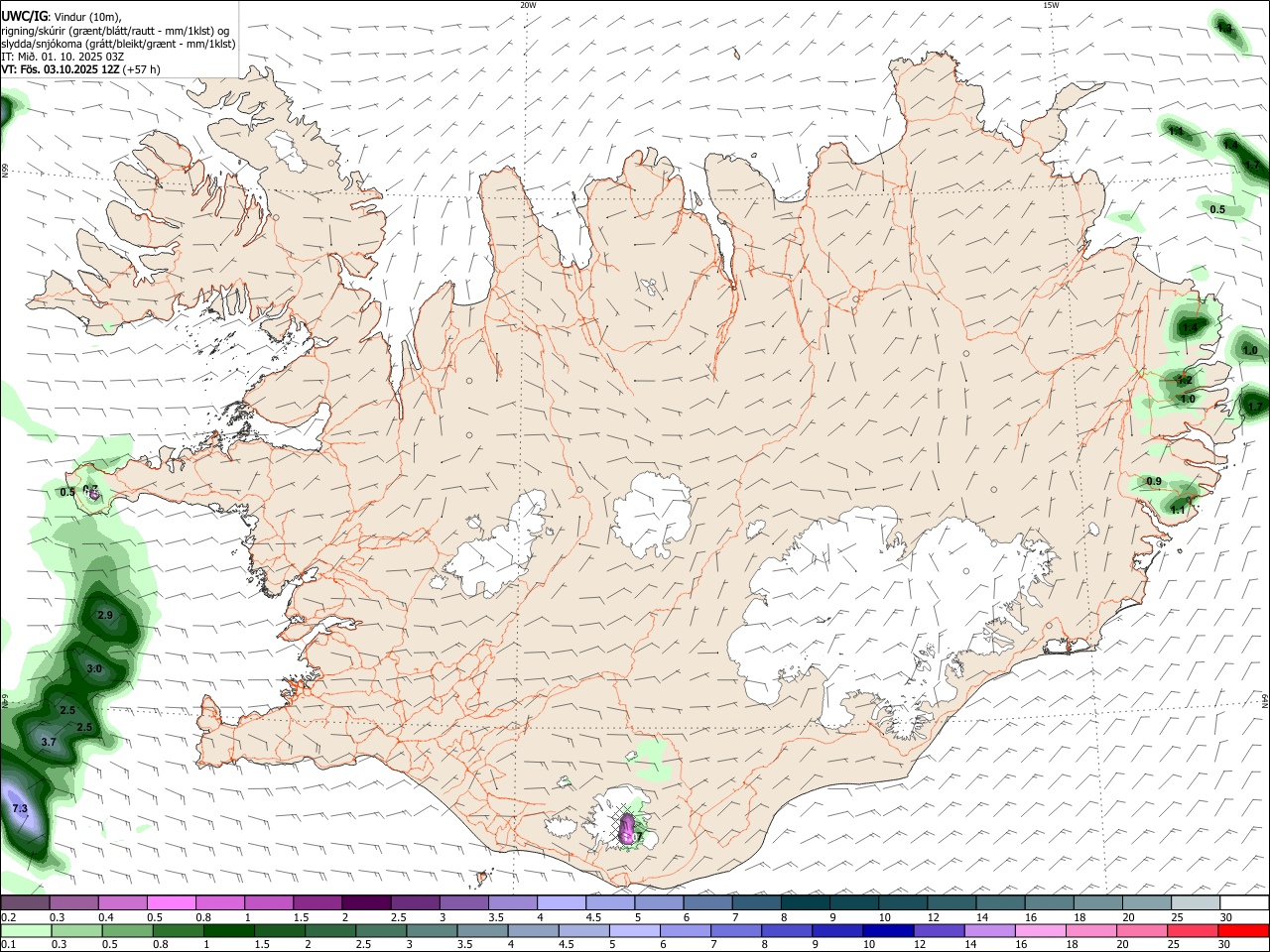The height and width of the screenshot is (952, 1270).
Task: Click the white Langjökull glacier area
Action: (x=496, y=545)
